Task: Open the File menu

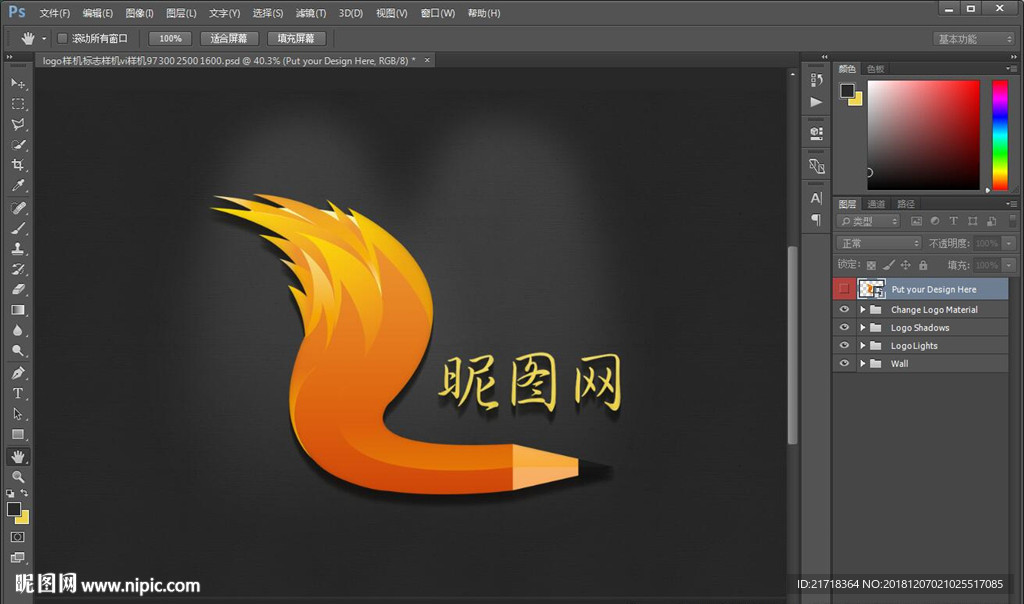Action: [54, 13]
